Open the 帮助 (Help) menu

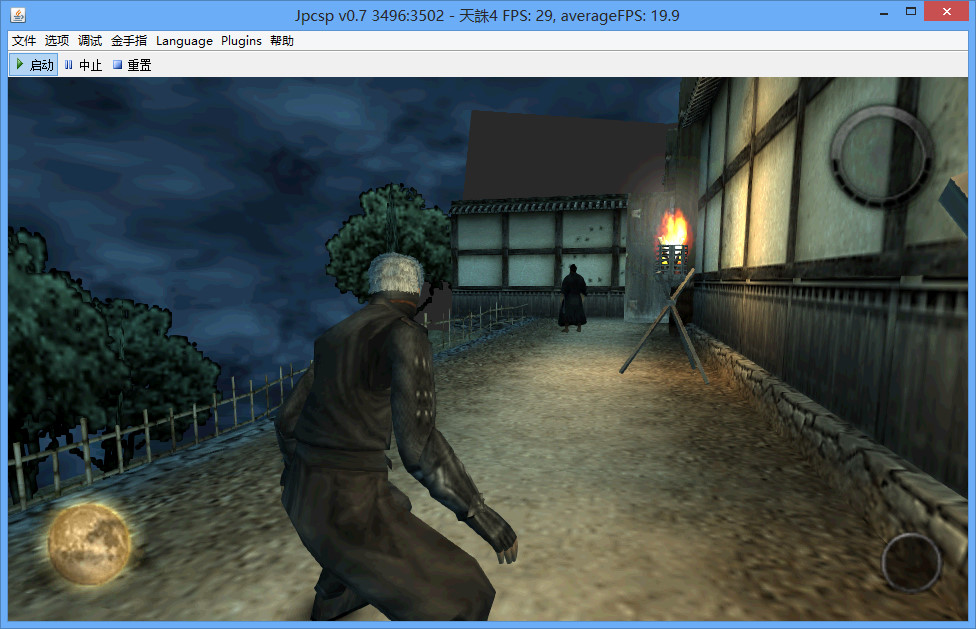pos(282,41)
